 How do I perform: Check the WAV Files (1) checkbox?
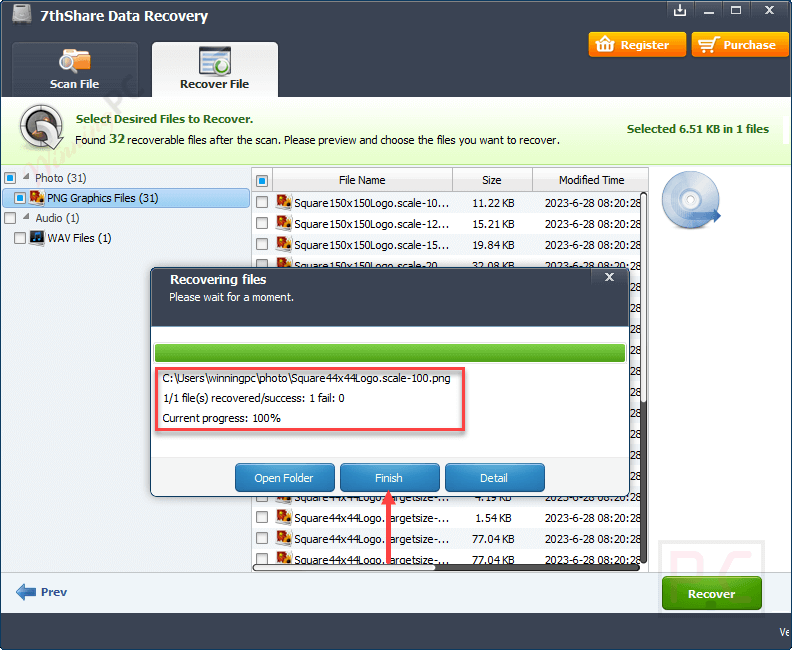pyautogui.click(x=20, y=238)
